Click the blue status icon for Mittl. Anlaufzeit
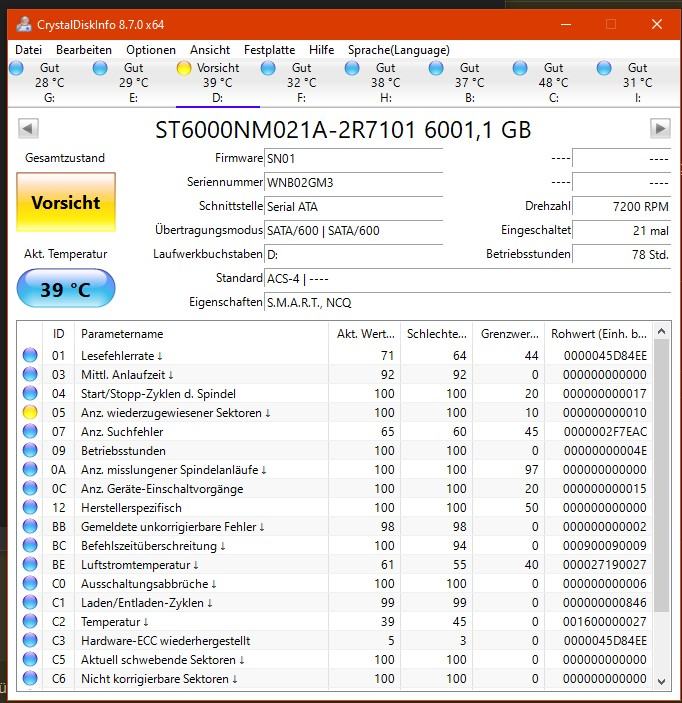 [30, 374]
